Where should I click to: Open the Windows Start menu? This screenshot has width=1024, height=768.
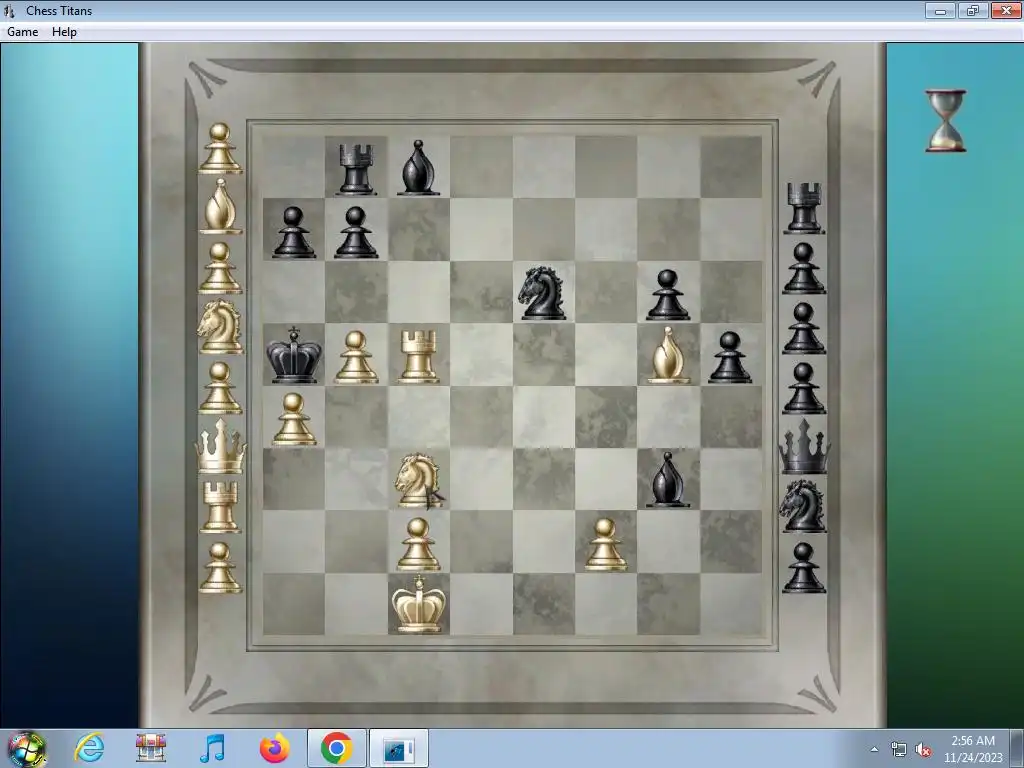point(26,748)
